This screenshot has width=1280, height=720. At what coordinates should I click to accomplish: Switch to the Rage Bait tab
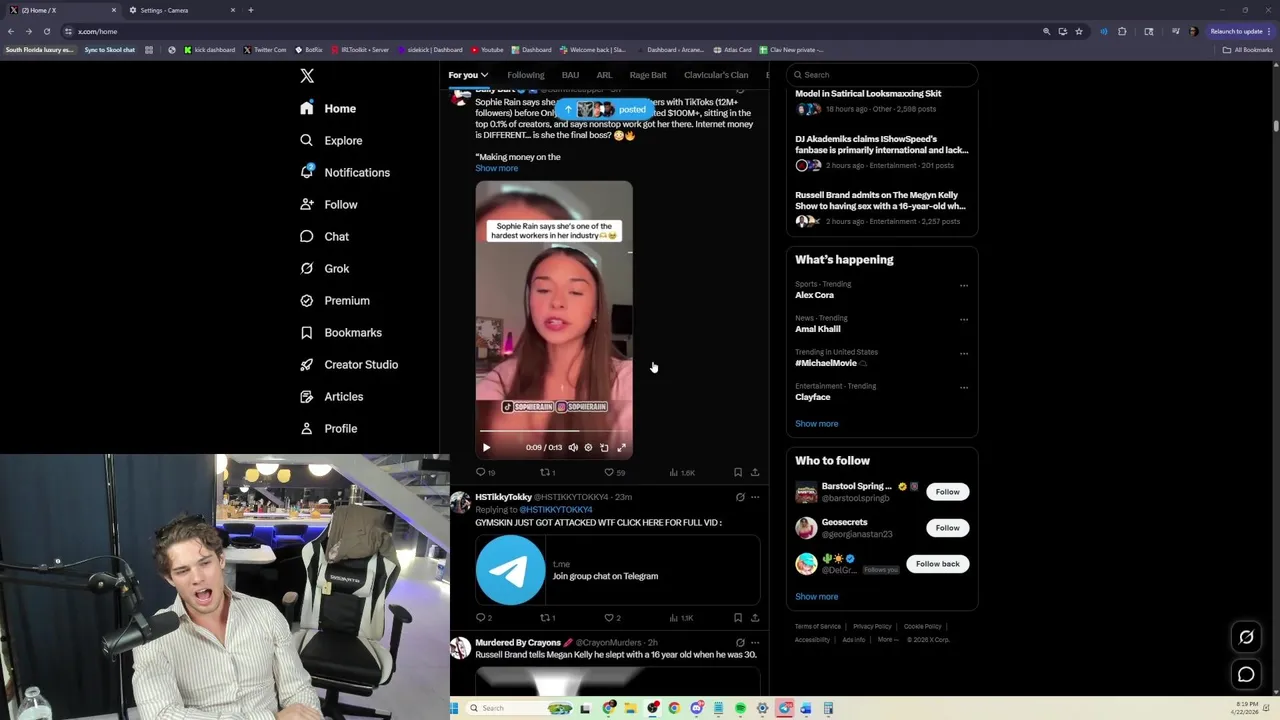pyautogui.click(x=648, y=75)
